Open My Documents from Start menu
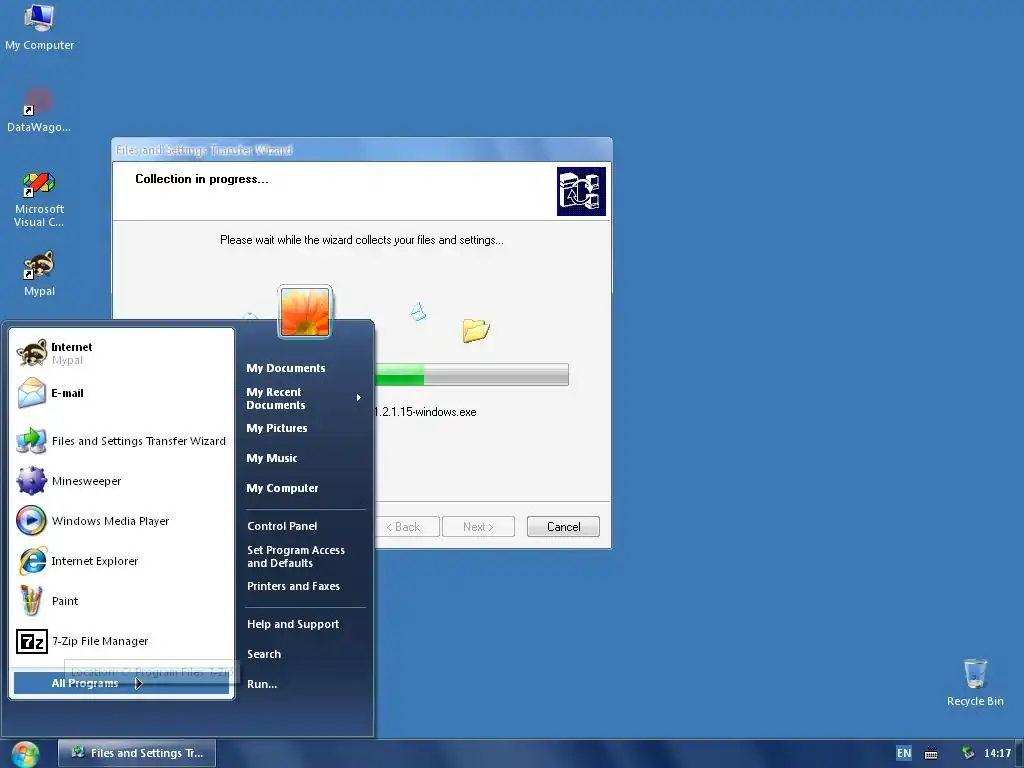Screen dimensions: 1024x768 pos(285,368)
